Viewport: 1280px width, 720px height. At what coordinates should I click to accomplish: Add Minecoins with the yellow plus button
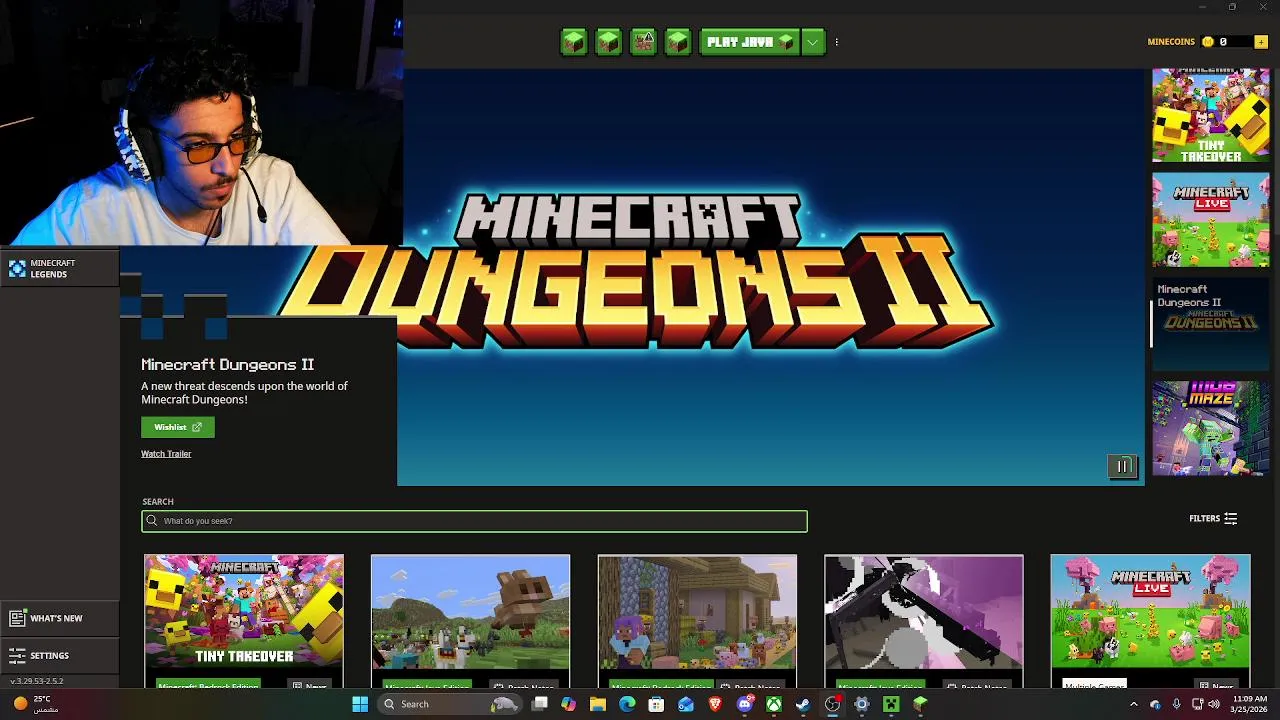(x=1261, y=42)
